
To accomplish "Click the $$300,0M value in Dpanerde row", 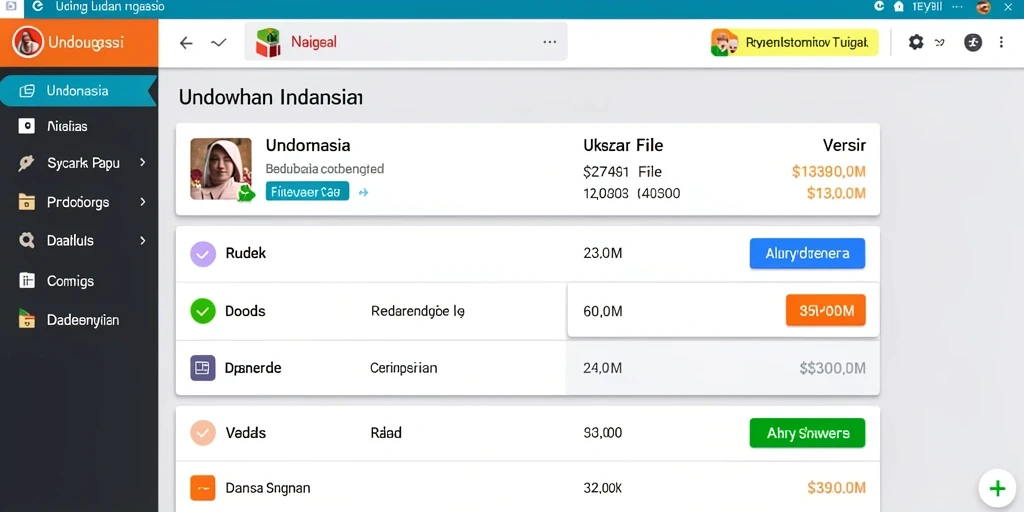I will coord(832,368).
